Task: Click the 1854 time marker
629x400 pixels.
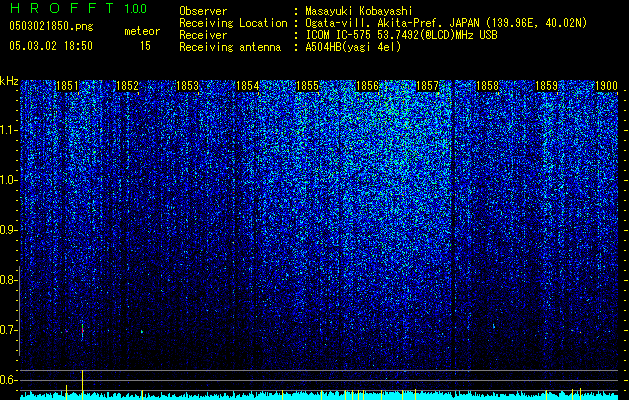Action: [248, 86]
